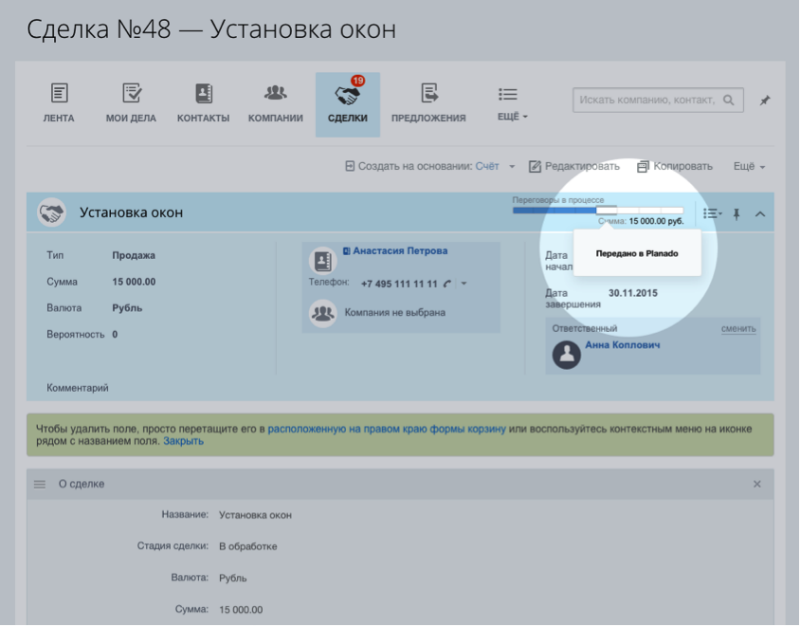Close the О сделке section with the X
The width and height of the screenshot is (800, 626).
757,484
